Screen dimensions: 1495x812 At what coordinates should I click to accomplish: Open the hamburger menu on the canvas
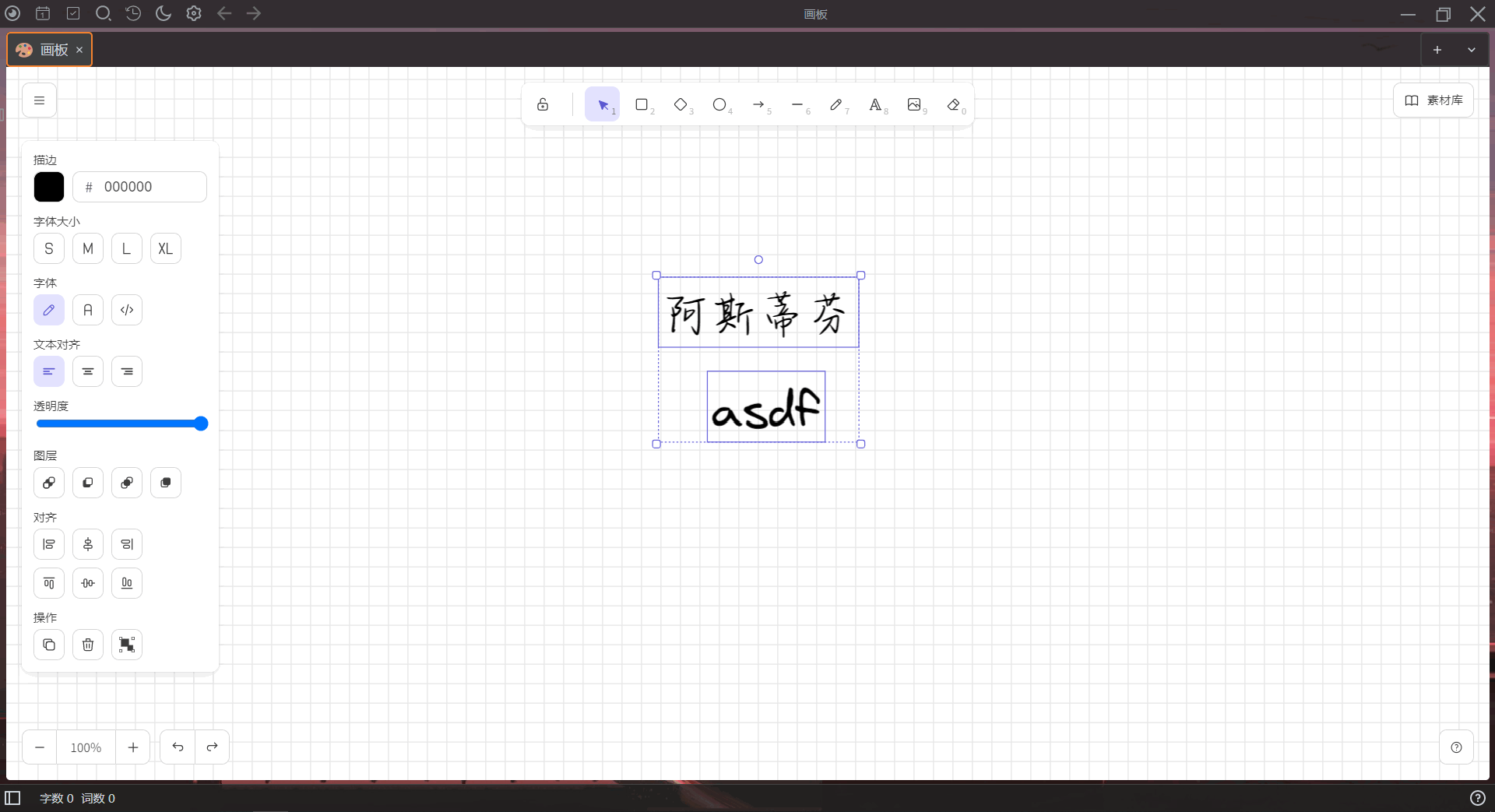[39, 100]
